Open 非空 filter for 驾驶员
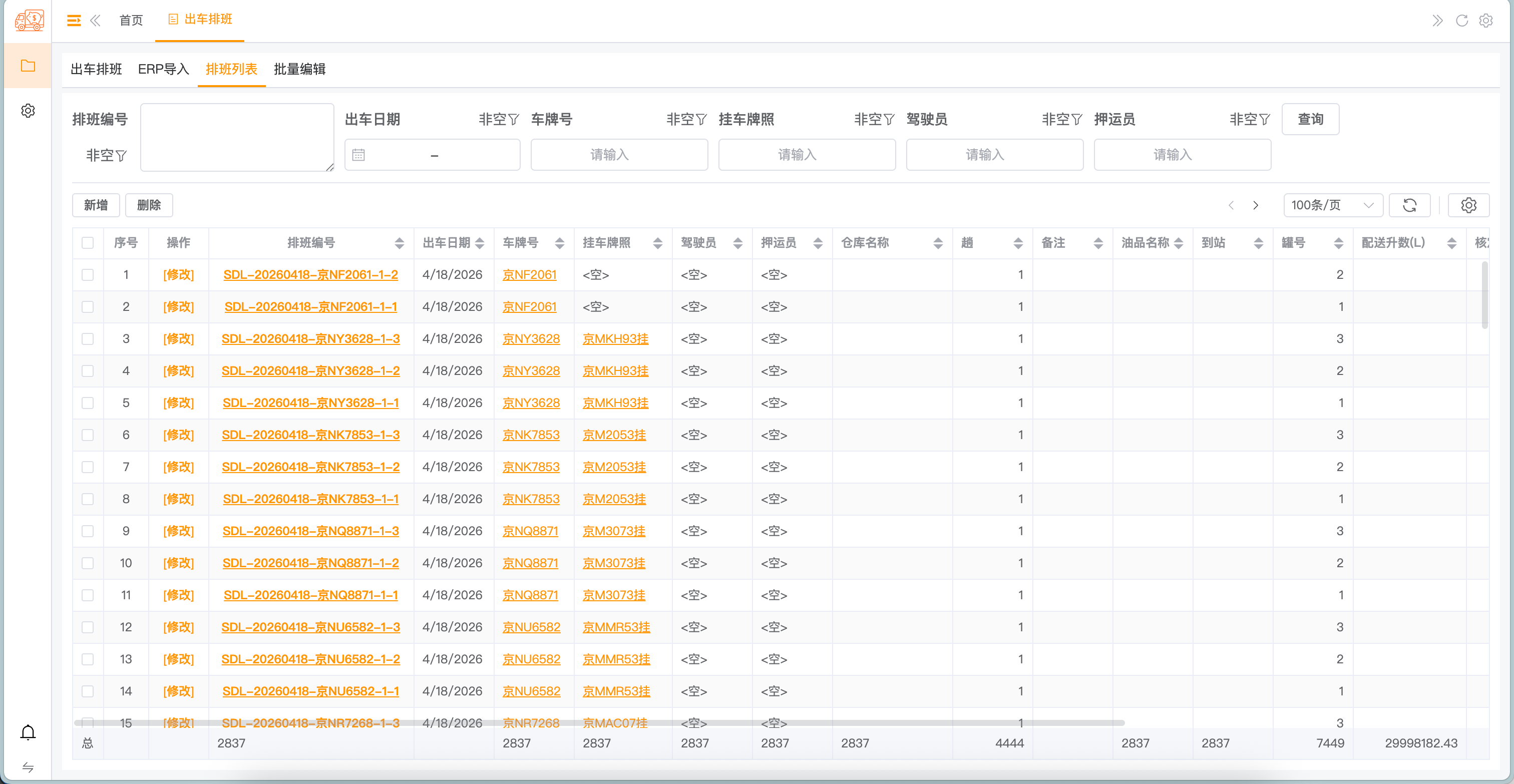The height and width of the screenshot is (784, 1514). coord(1061,119)
